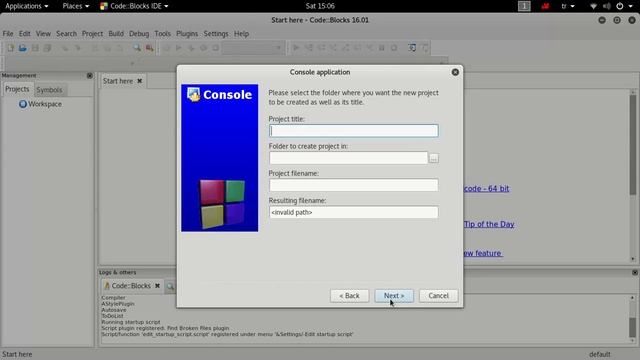Click the Project title input field
Screen dimensions: 640x360
353,131
